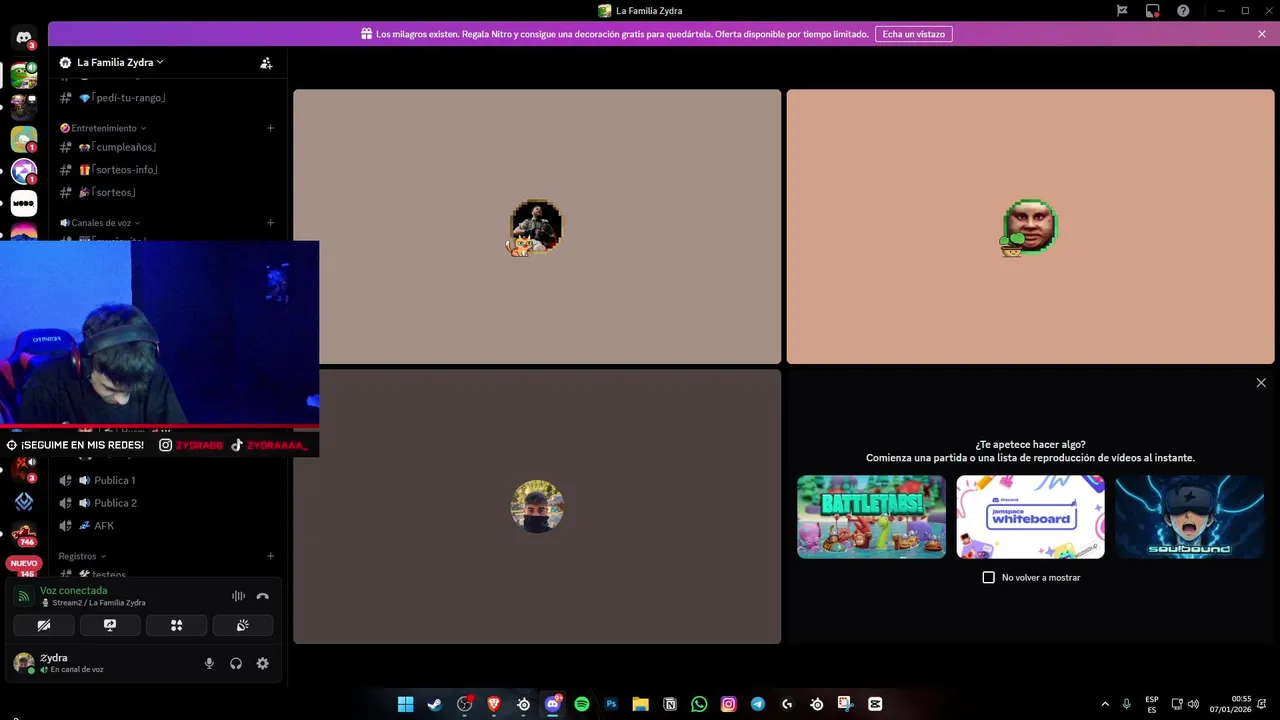Deafen or undeafen headphones
The width and height of the screenshot is (1280, 720).
(x=236, y=663)
